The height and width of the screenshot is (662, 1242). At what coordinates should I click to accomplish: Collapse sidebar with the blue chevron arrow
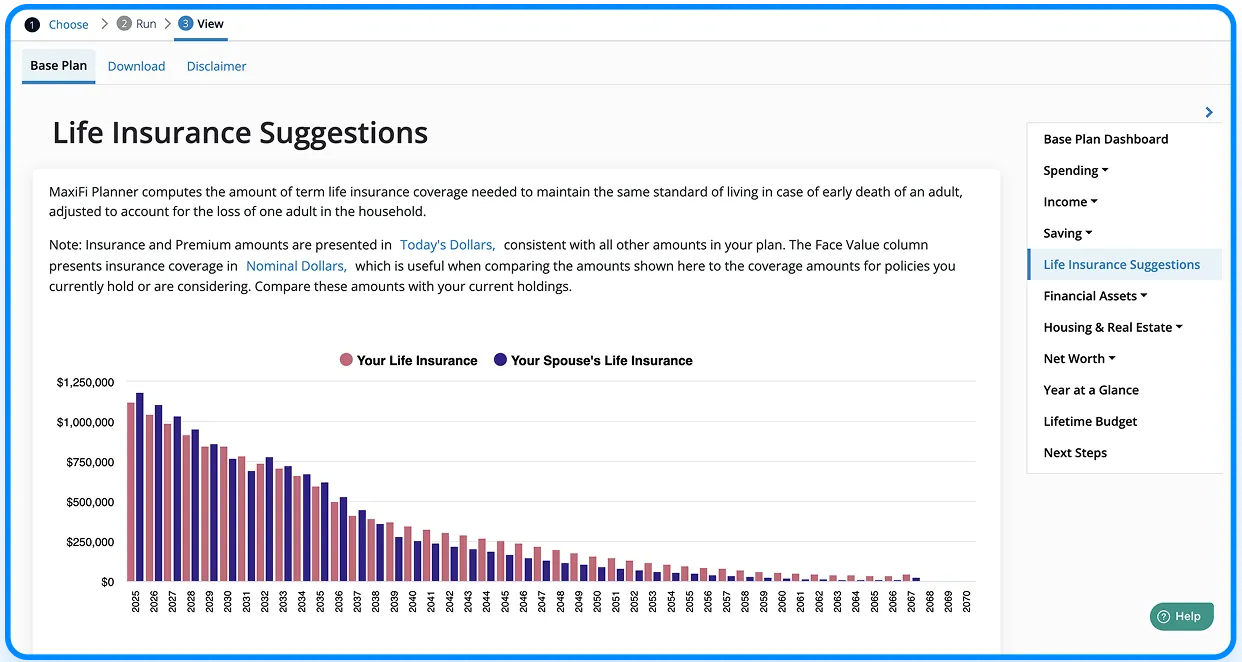point(1209,112)
